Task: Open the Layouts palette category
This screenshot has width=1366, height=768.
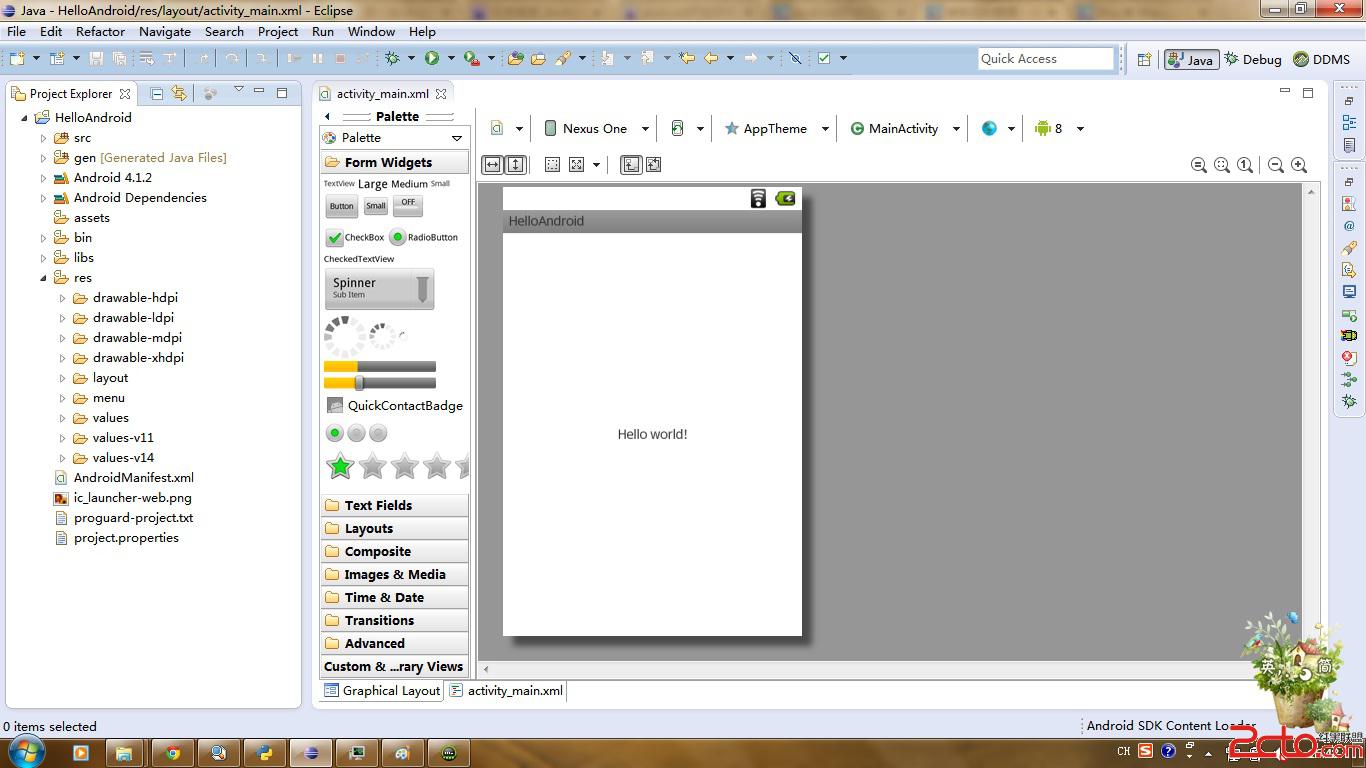Action: tap(368, 528)
